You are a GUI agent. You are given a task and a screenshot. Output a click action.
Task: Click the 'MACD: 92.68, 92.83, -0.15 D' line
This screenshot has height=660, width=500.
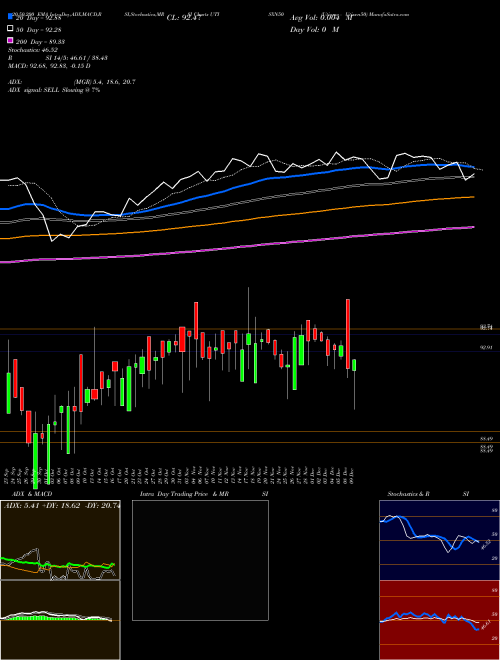coord(49,66)
